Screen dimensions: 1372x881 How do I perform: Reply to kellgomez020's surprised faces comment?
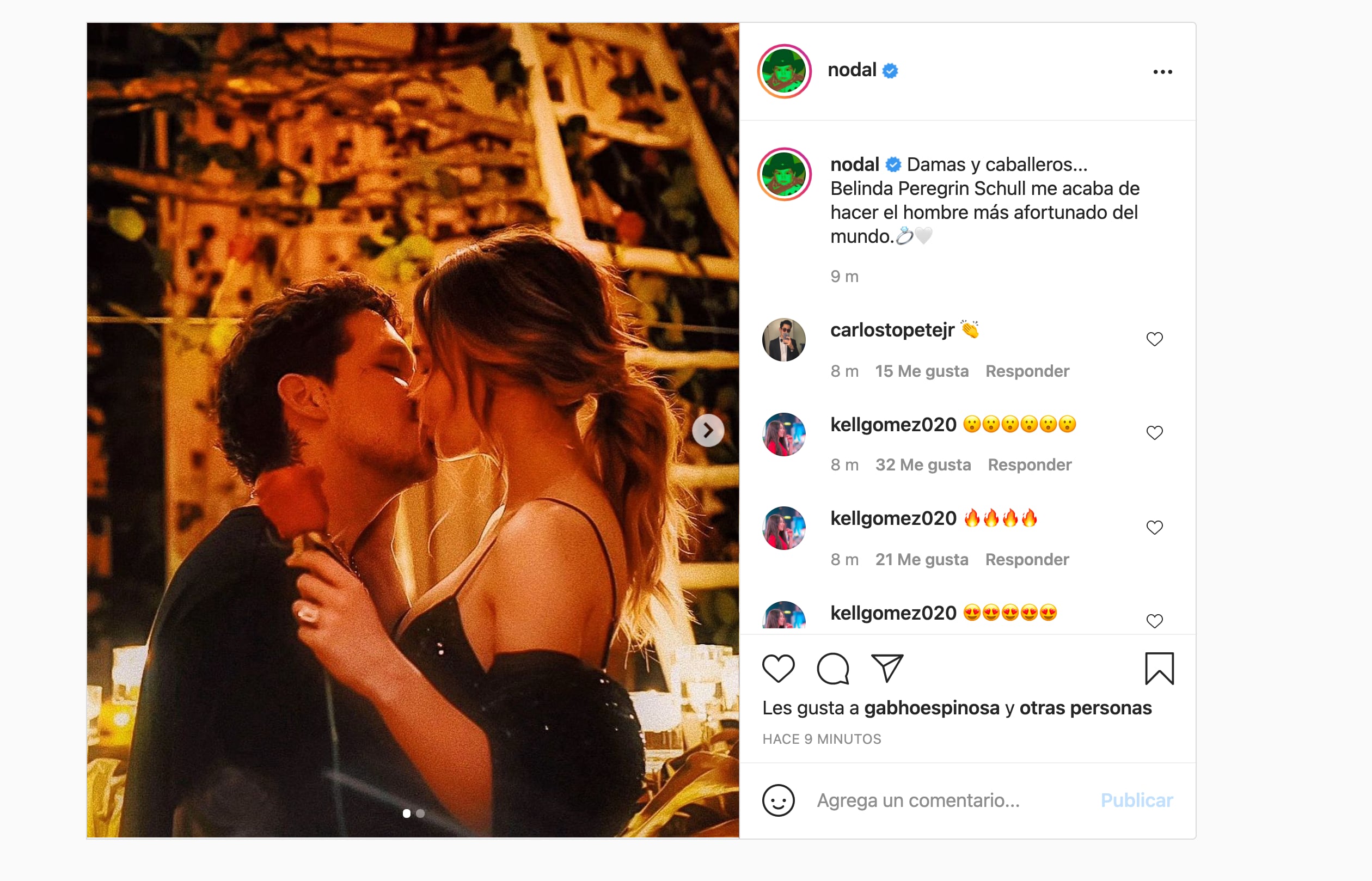1029,465
